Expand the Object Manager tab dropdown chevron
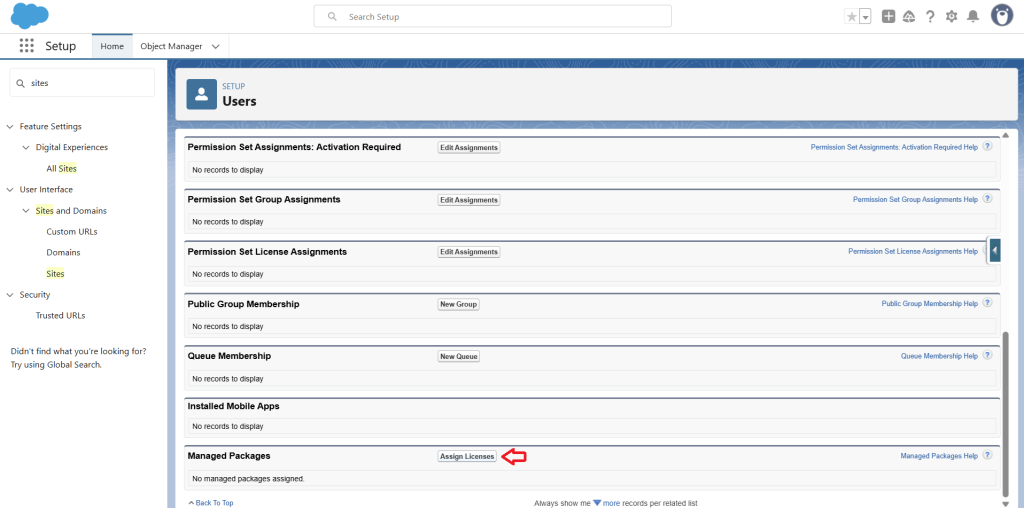This screenshot has height=508, width=1024. click(217, 46)
